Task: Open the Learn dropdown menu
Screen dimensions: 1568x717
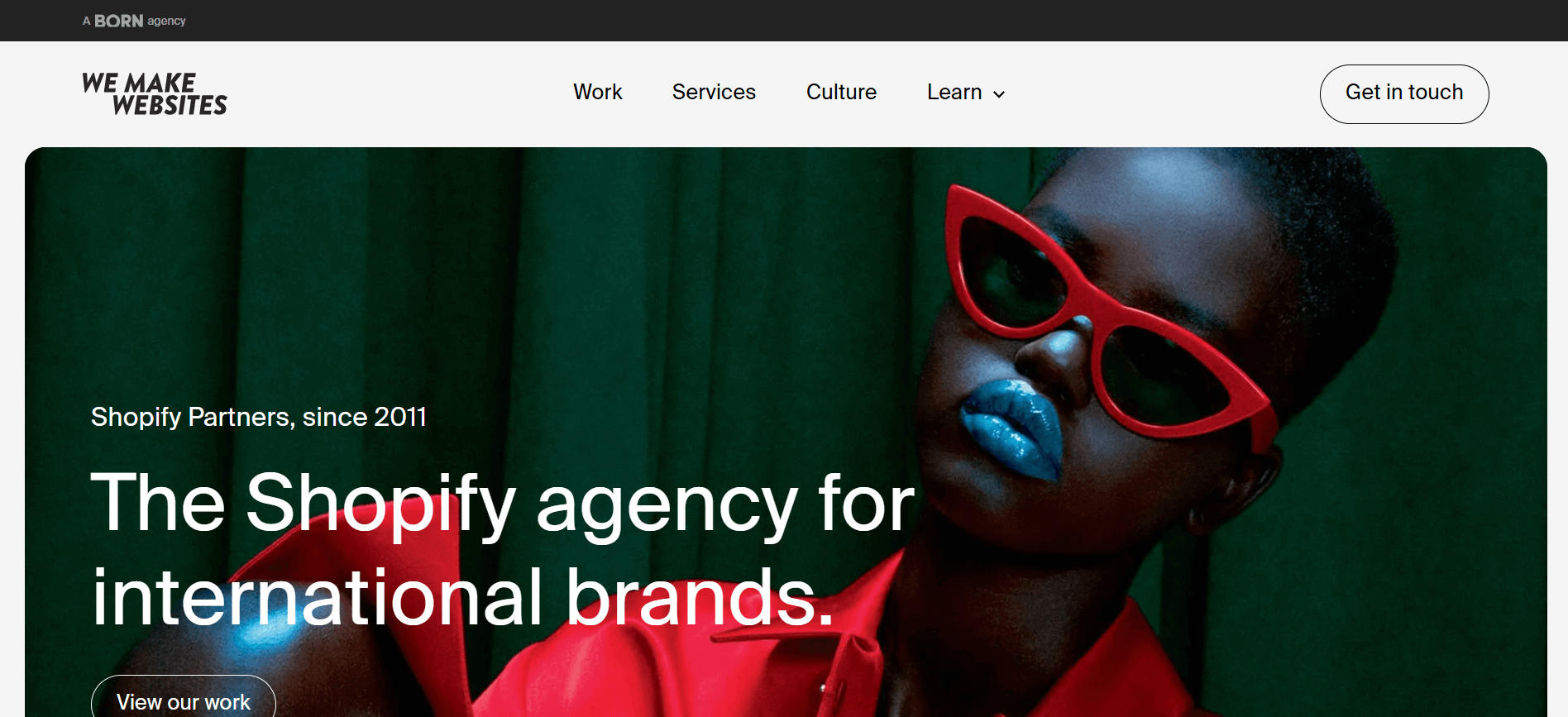Action: pos(966,92)
